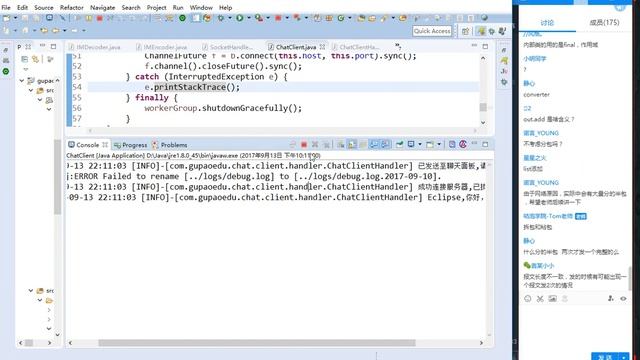The width and height of the screenshot is (640, 360).
Task: Click the Pin Console icon
Action: pyautogui.click(x=399, y=144)
